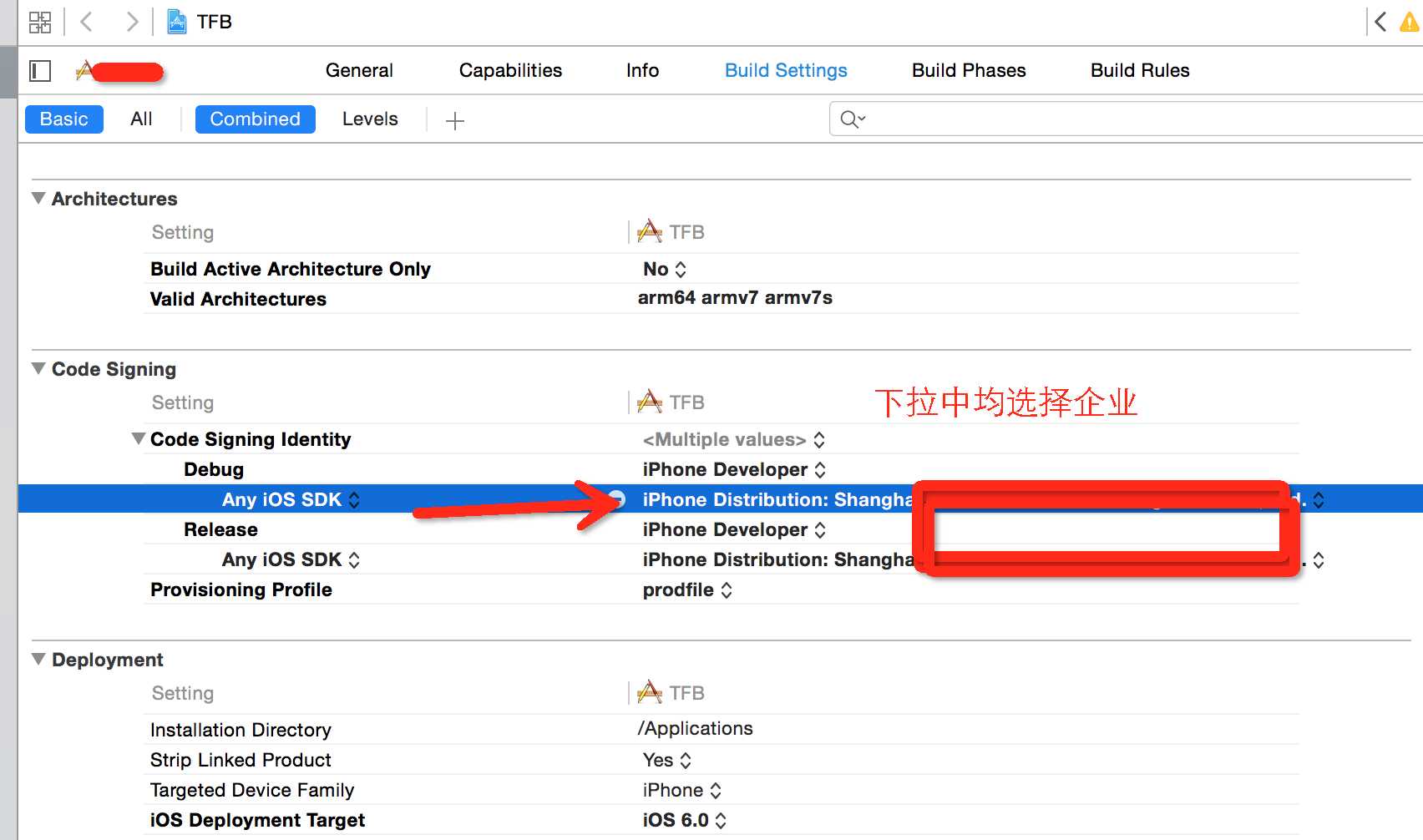Switch to the Capabilities tab

[x=510, y=70]
